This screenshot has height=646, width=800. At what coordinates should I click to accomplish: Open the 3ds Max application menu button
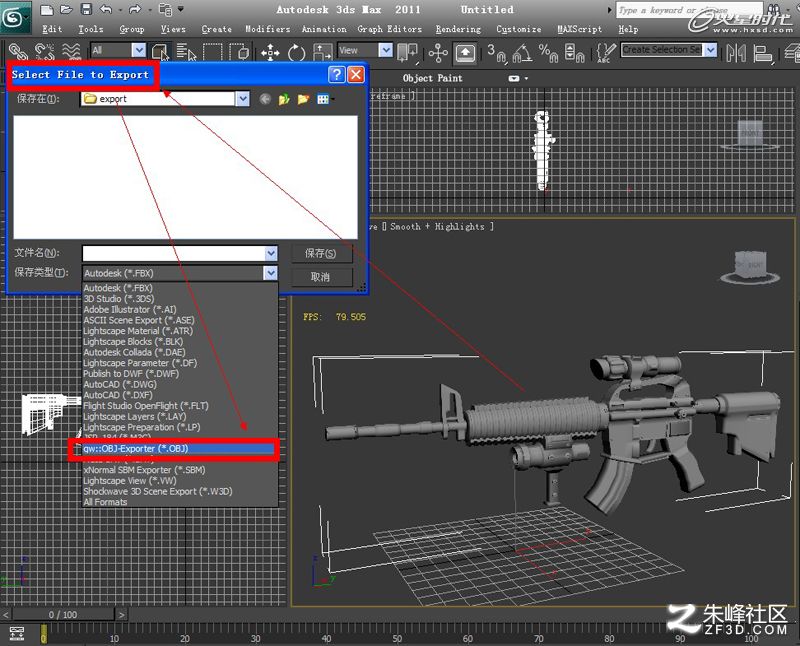13,17
